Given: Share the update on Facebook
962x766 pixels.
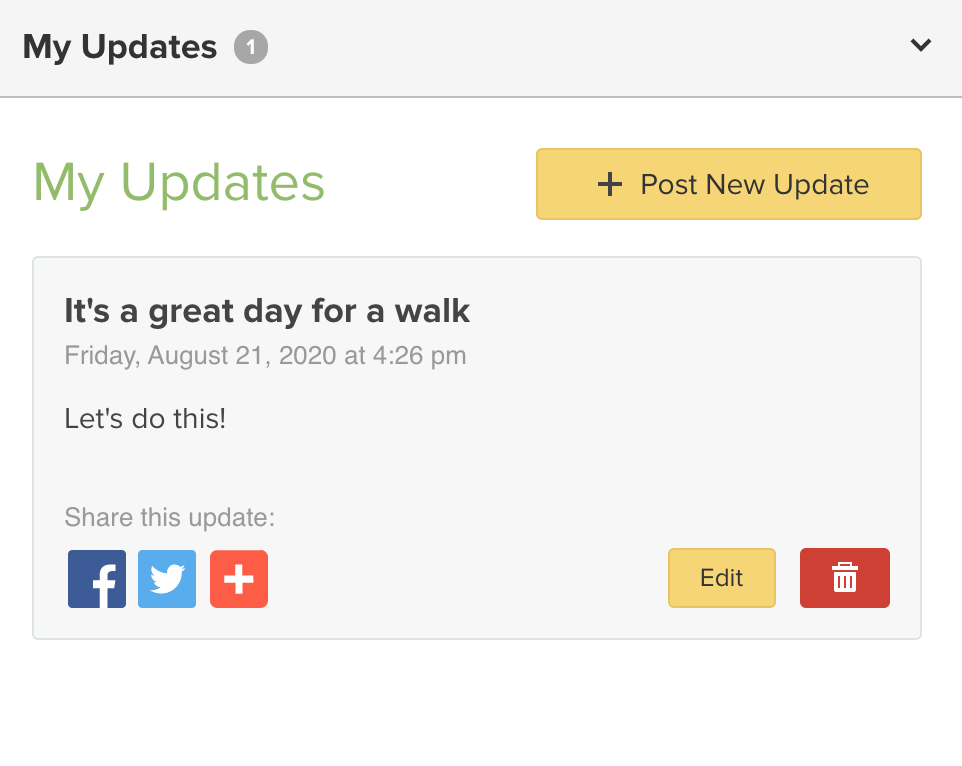Looking at the screenshot, I should click(97, 579).
